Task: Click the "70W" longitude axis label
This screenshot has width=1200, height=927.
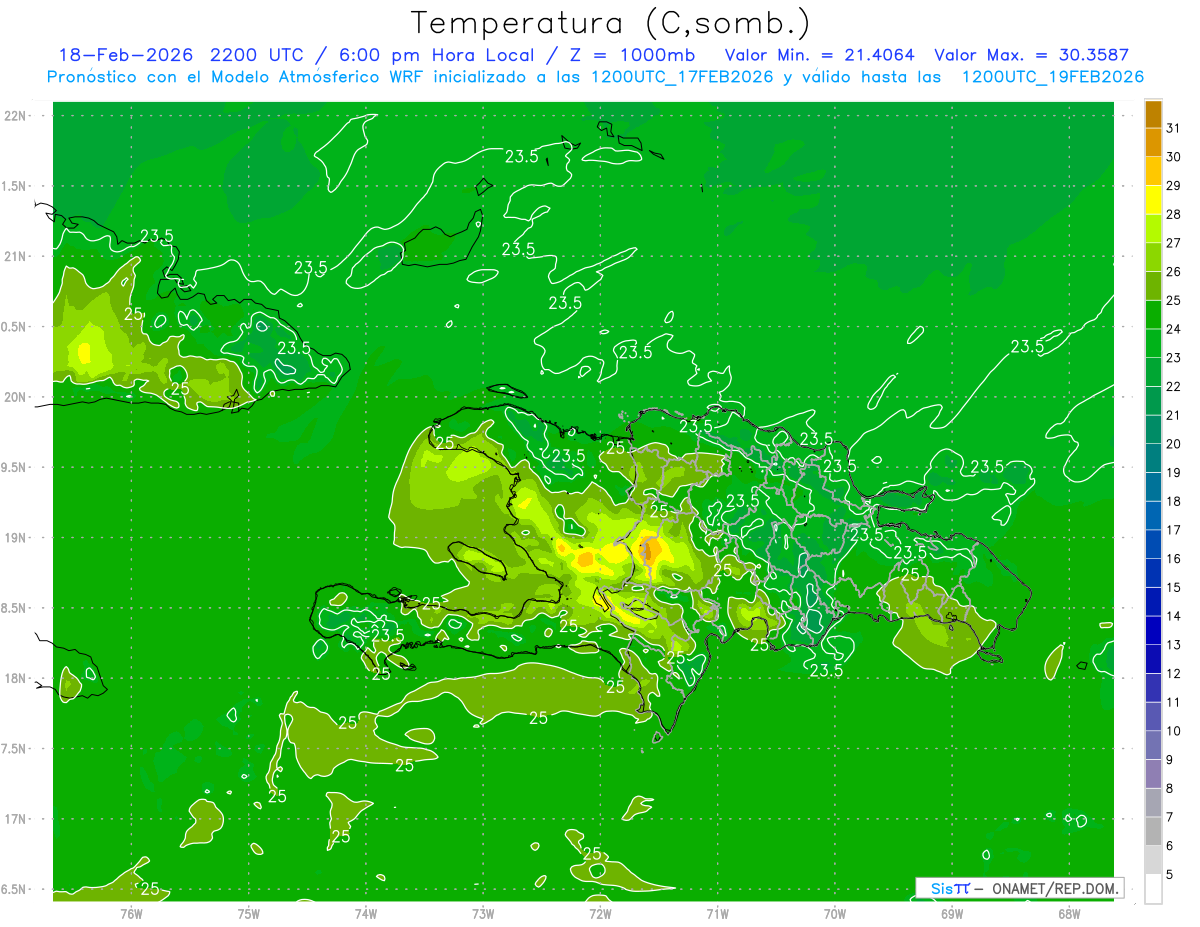Action: pyautogui.click(x=834, y=914)
